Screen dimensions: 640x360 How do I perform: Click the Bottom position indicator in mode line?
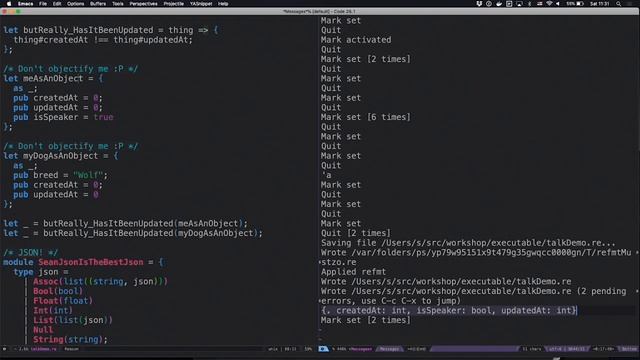coord(629,349)
